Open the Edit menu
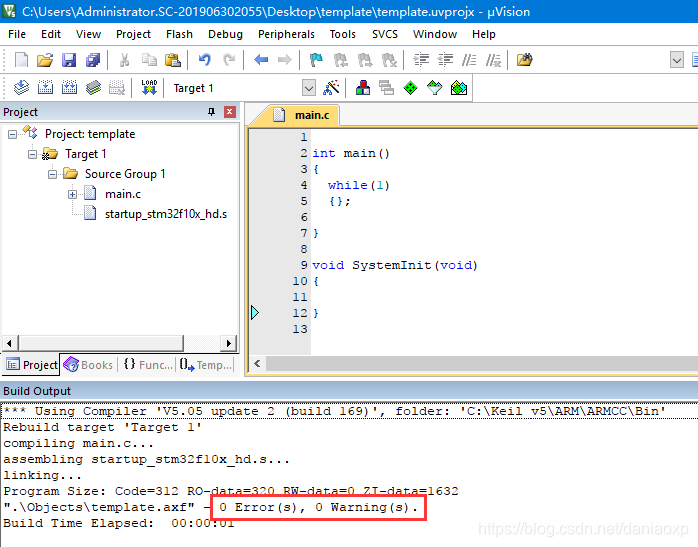Viewport: 698px width, 547px height. tap(51, 34)
